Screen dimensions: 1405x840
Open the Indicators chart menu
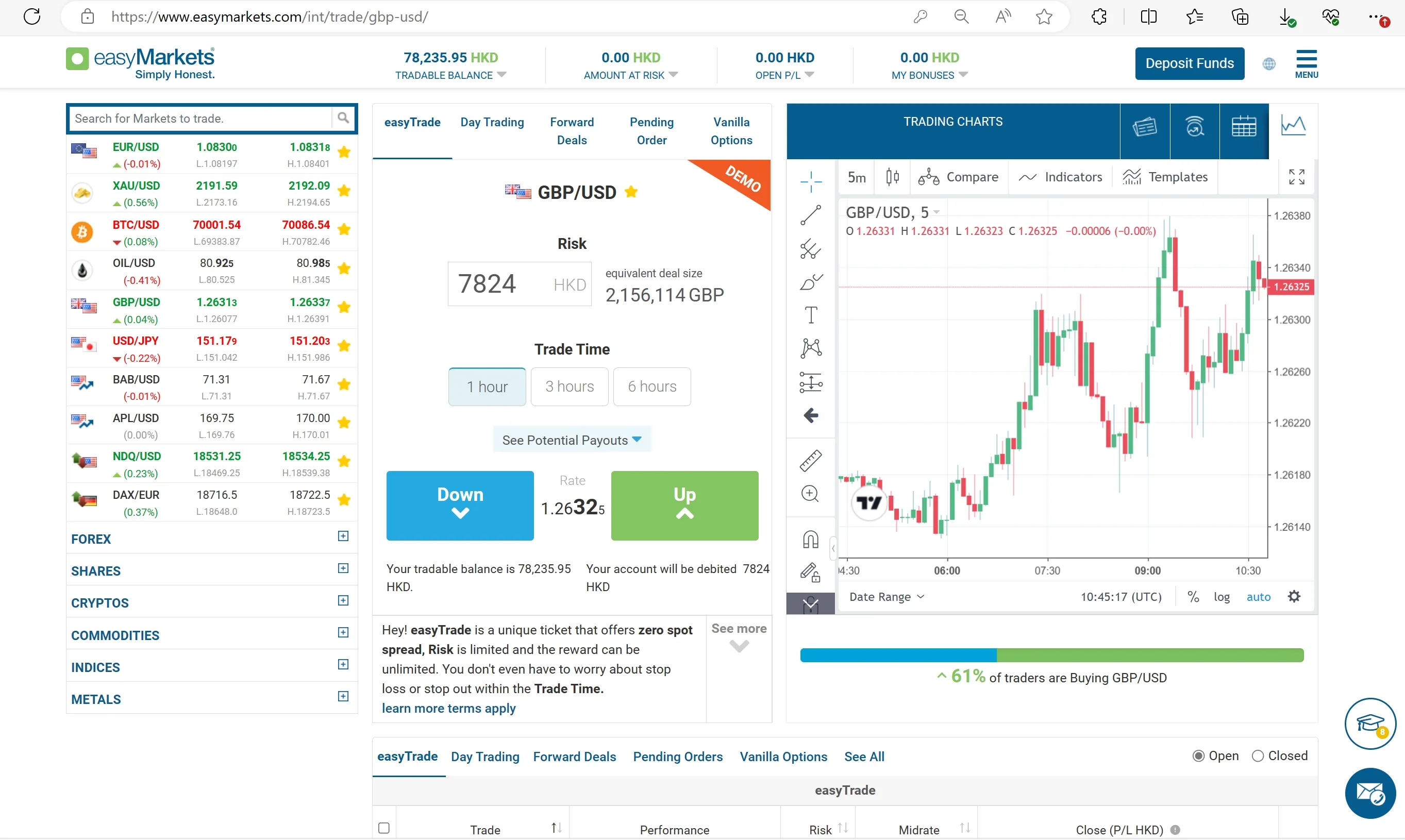click(x=1060, y=177)
